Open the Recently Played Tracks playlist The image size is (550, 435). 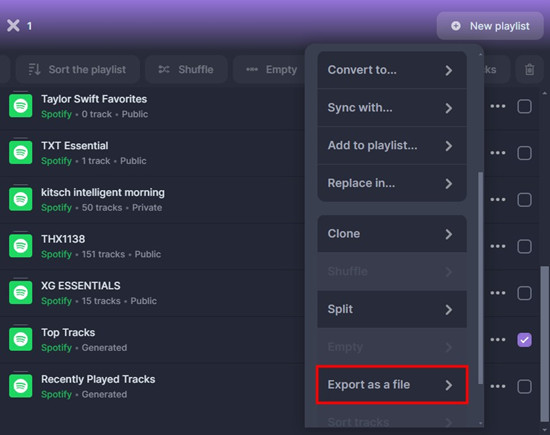tap(98, 379)
